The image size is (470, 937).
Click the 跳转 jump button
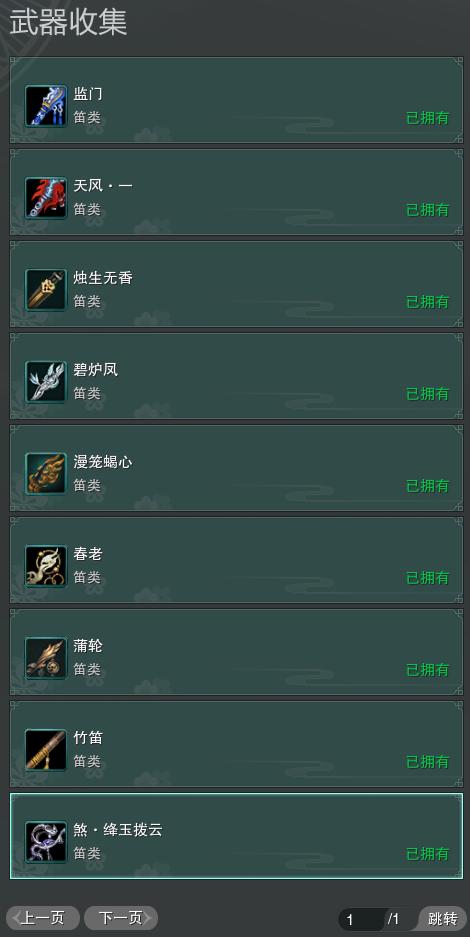pos(443,918)
